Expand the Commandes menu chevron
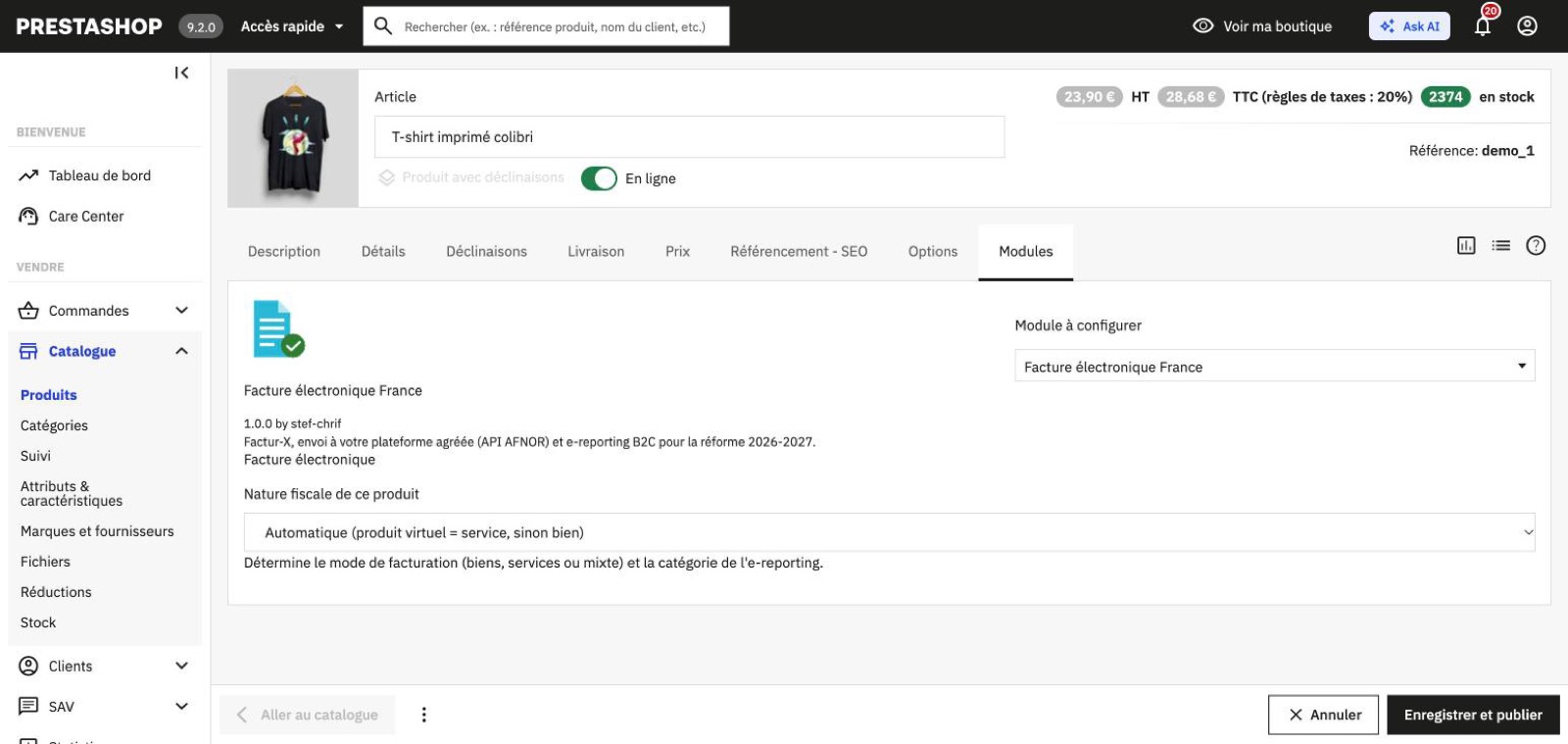Image resolution: width=1568 pixels, height=744 pixels. point(181,311)
